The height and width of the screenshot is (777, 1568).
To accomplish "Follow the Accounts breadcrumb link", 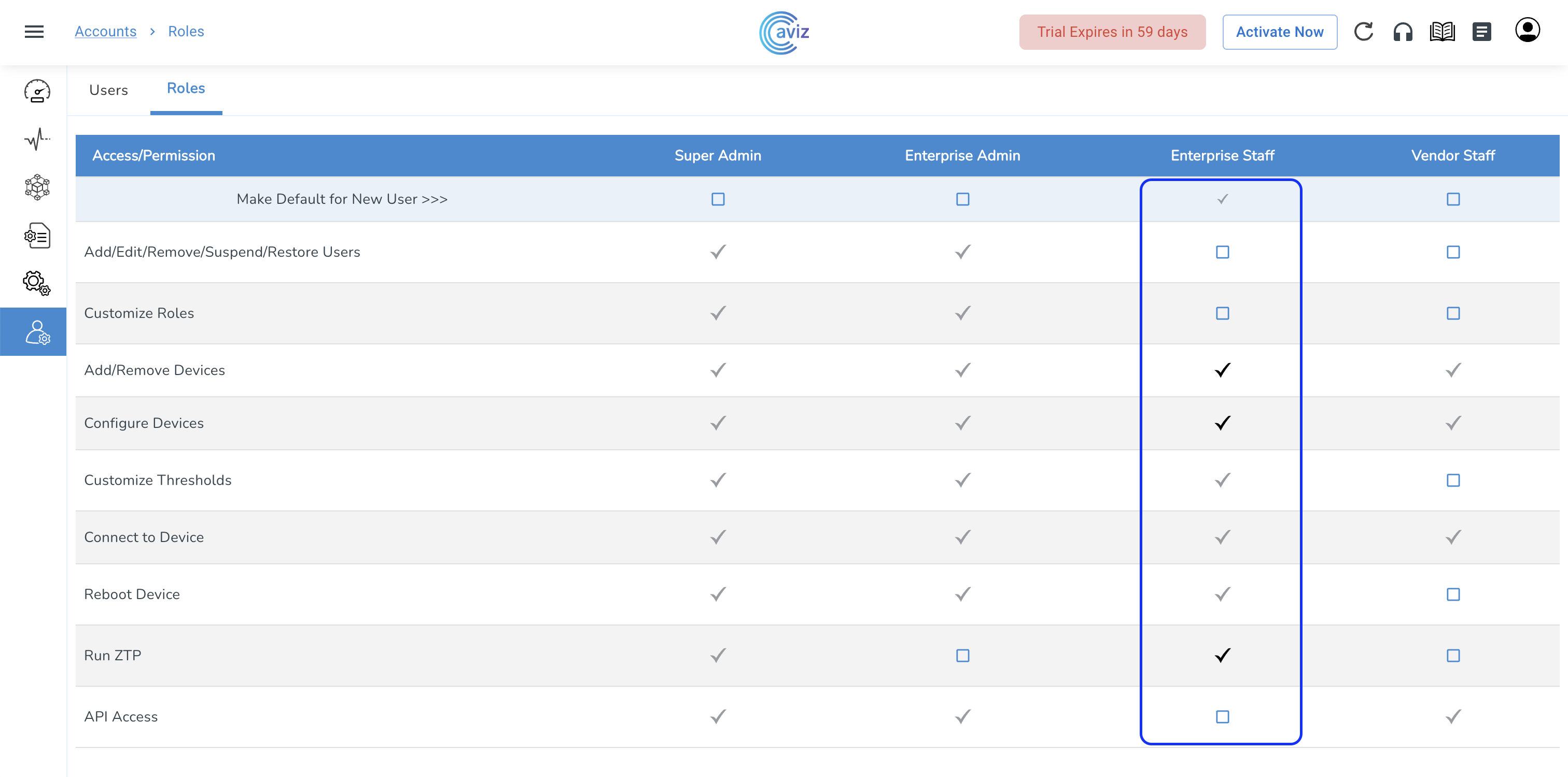I will tap(105, 32).
